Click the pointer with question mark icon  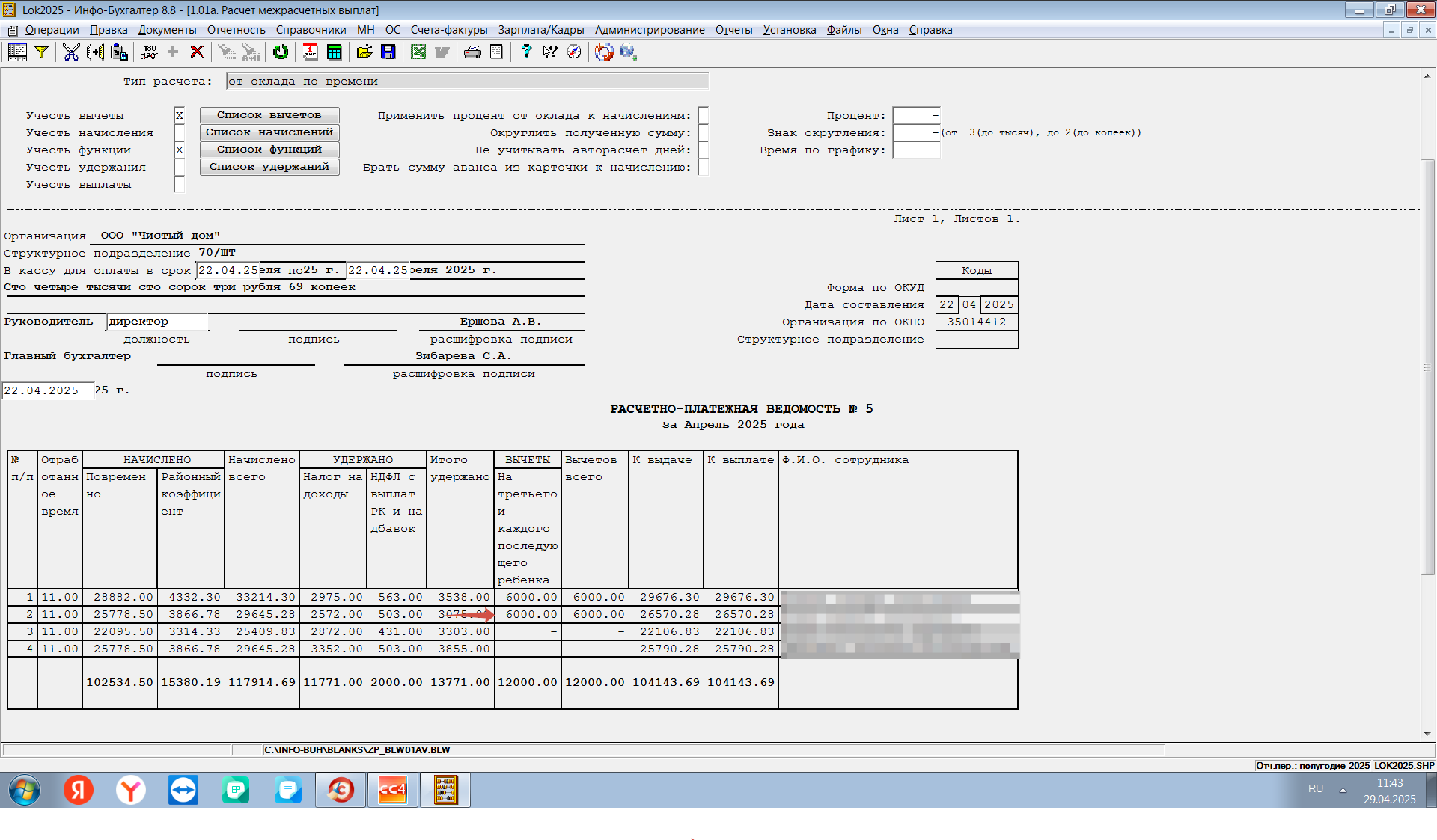click(550, 52)
